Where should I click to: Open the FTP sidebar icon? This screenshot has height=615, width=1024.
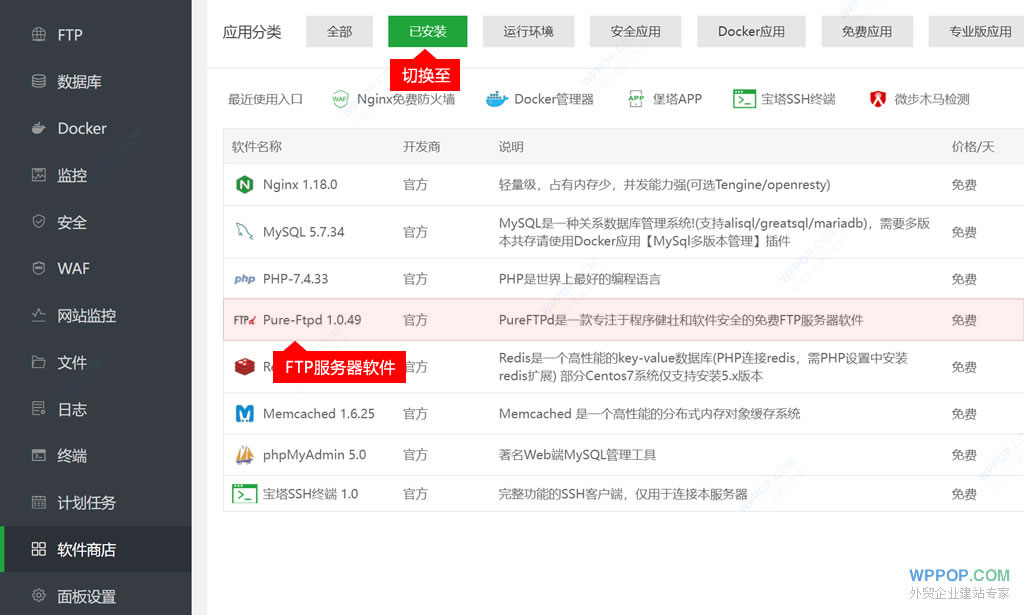coord(39,34)
